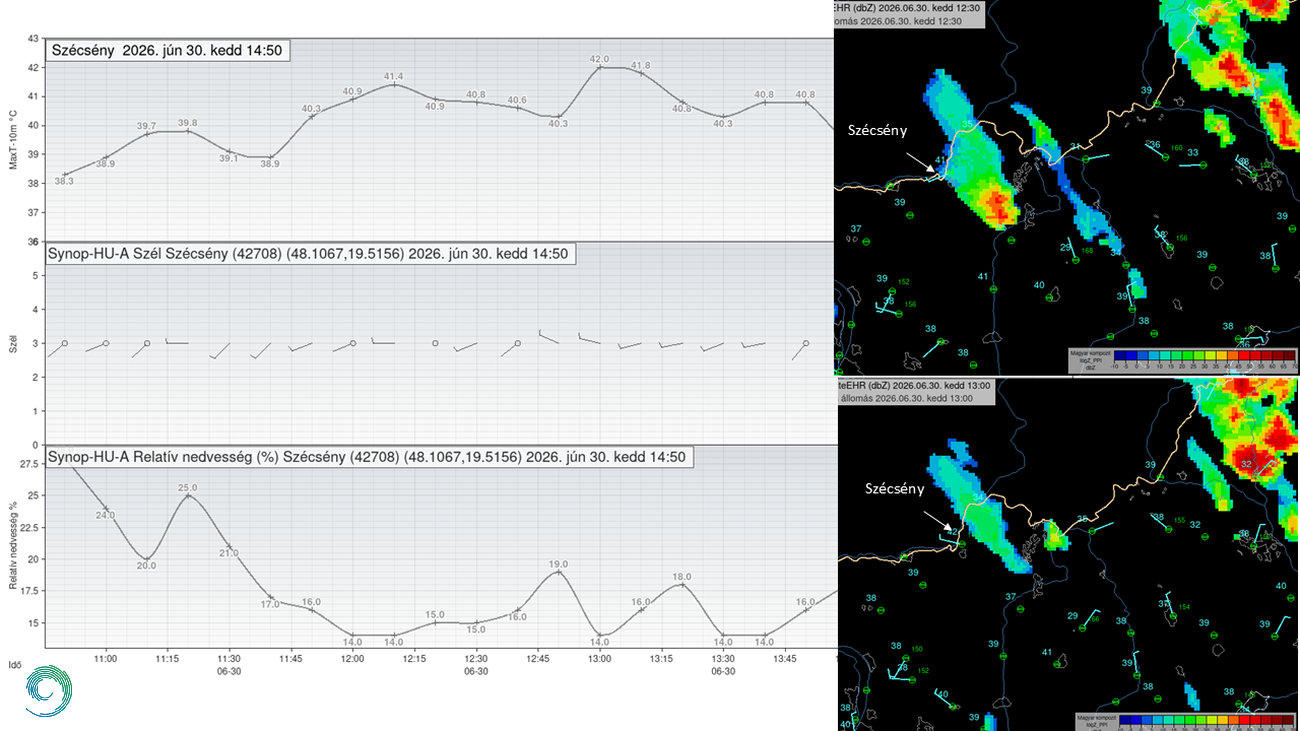Click the Synop-HU-A Szél chart title
The width and height of the screenshot is (1300, 731).
(312, 254)
